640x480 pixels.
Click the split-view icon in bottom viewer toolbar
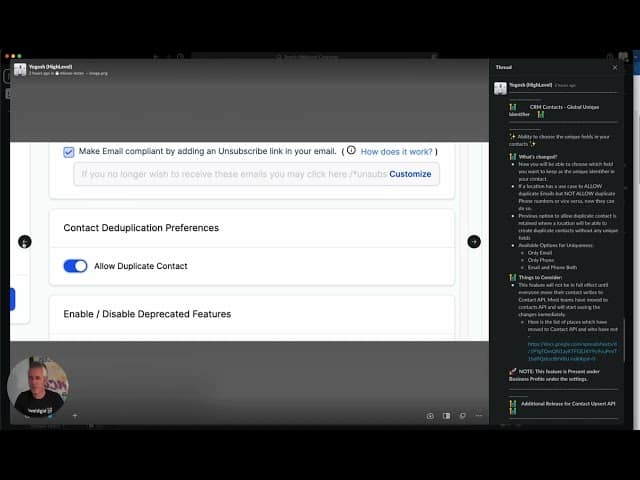click(x=446, y=415)
